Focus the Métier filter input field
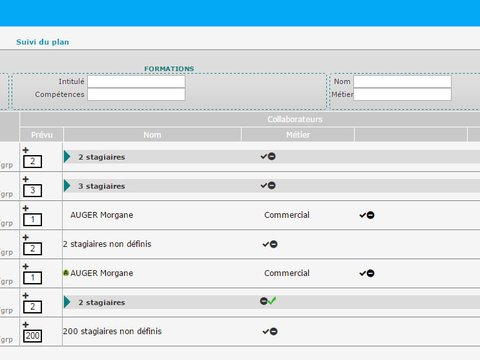The image size is (480, 360). pos(402,94)
